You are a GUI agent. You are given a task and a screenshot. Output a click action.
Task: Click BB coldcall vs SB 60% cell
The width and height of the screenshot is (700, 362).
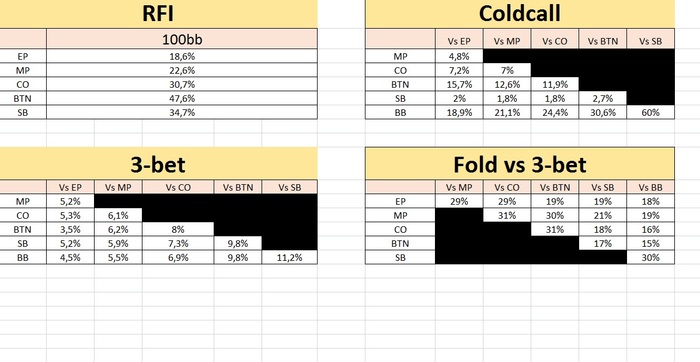click(x=650, y=112)
